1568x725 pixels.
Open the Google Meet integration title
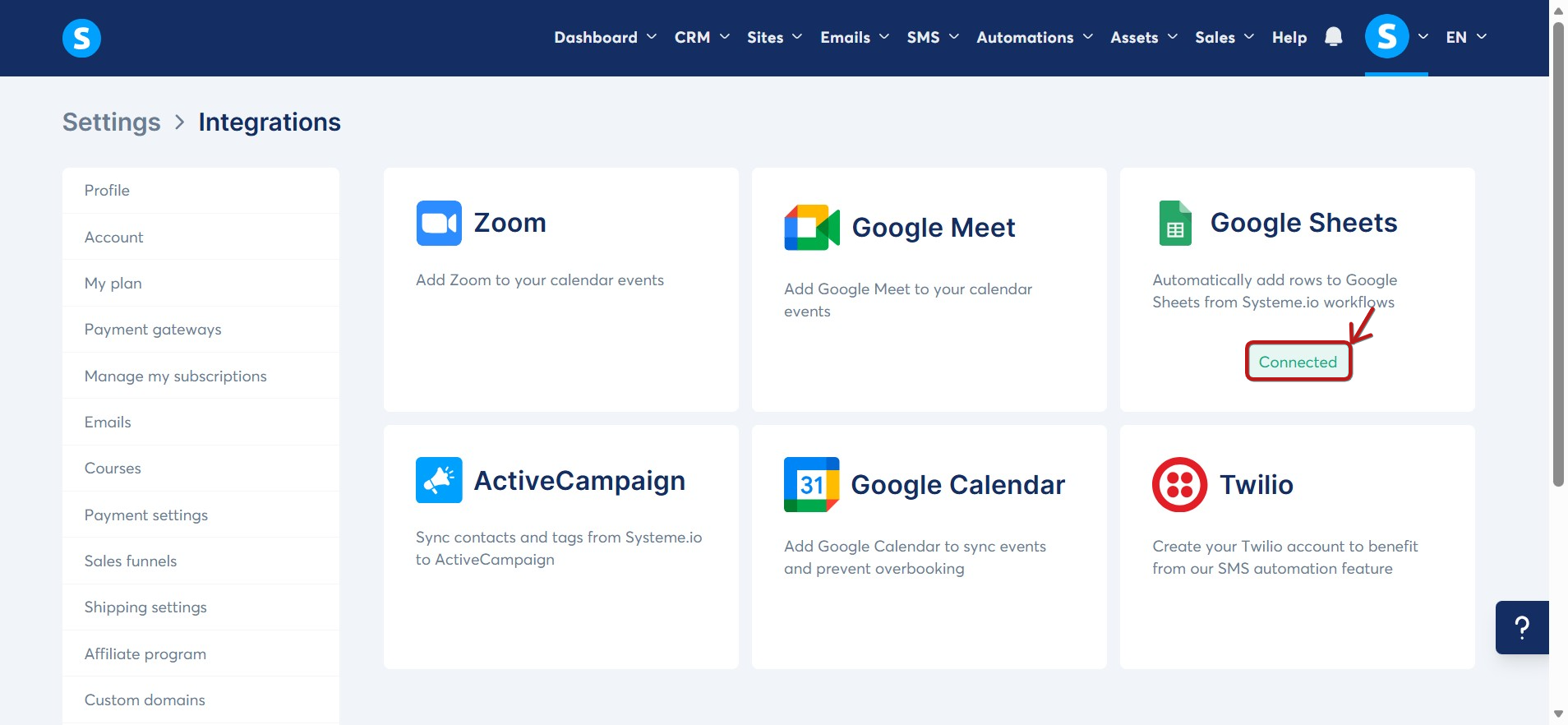934,228
